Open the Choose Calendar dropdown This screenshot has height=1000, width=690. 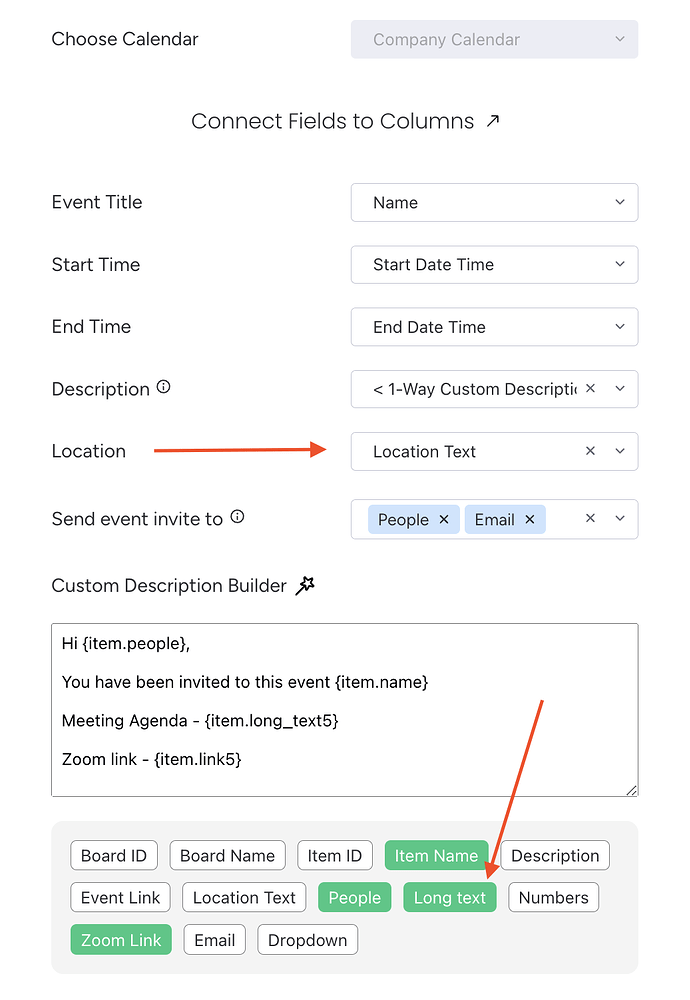pyautogui.click(x=494, y=40)
